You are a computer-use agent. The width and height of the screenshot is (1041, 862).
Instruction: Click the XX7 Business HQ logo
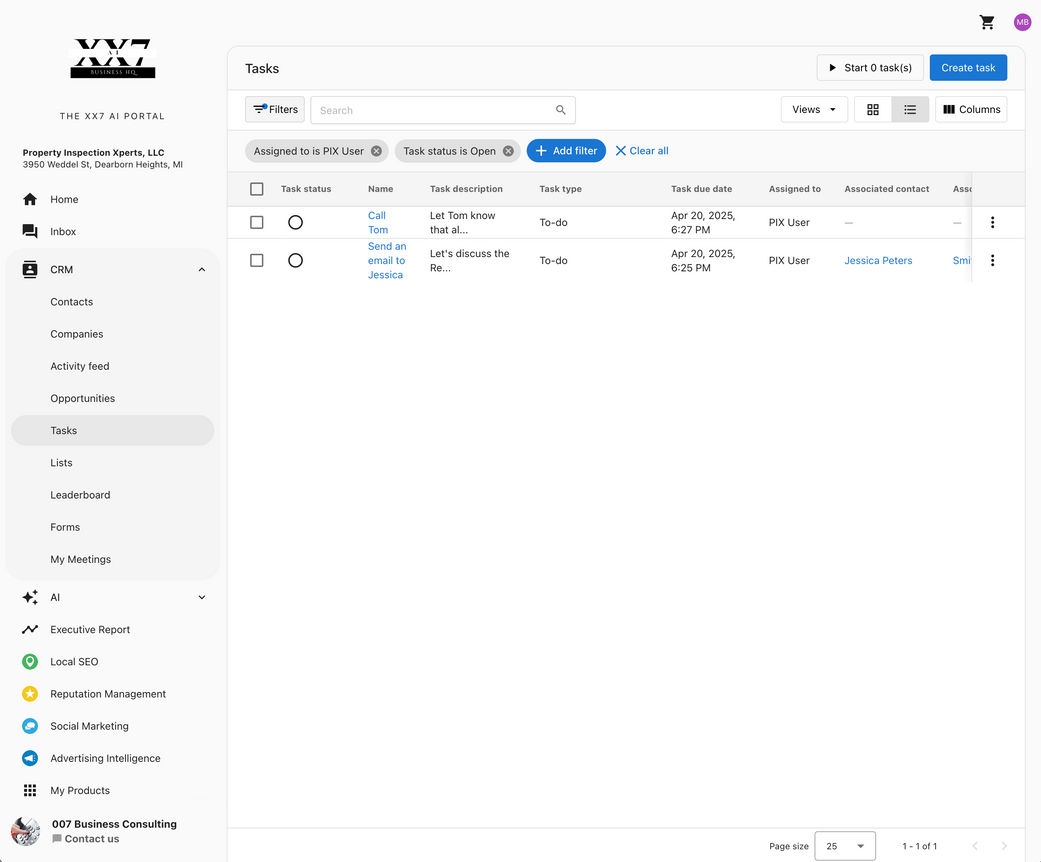point(113,58)
